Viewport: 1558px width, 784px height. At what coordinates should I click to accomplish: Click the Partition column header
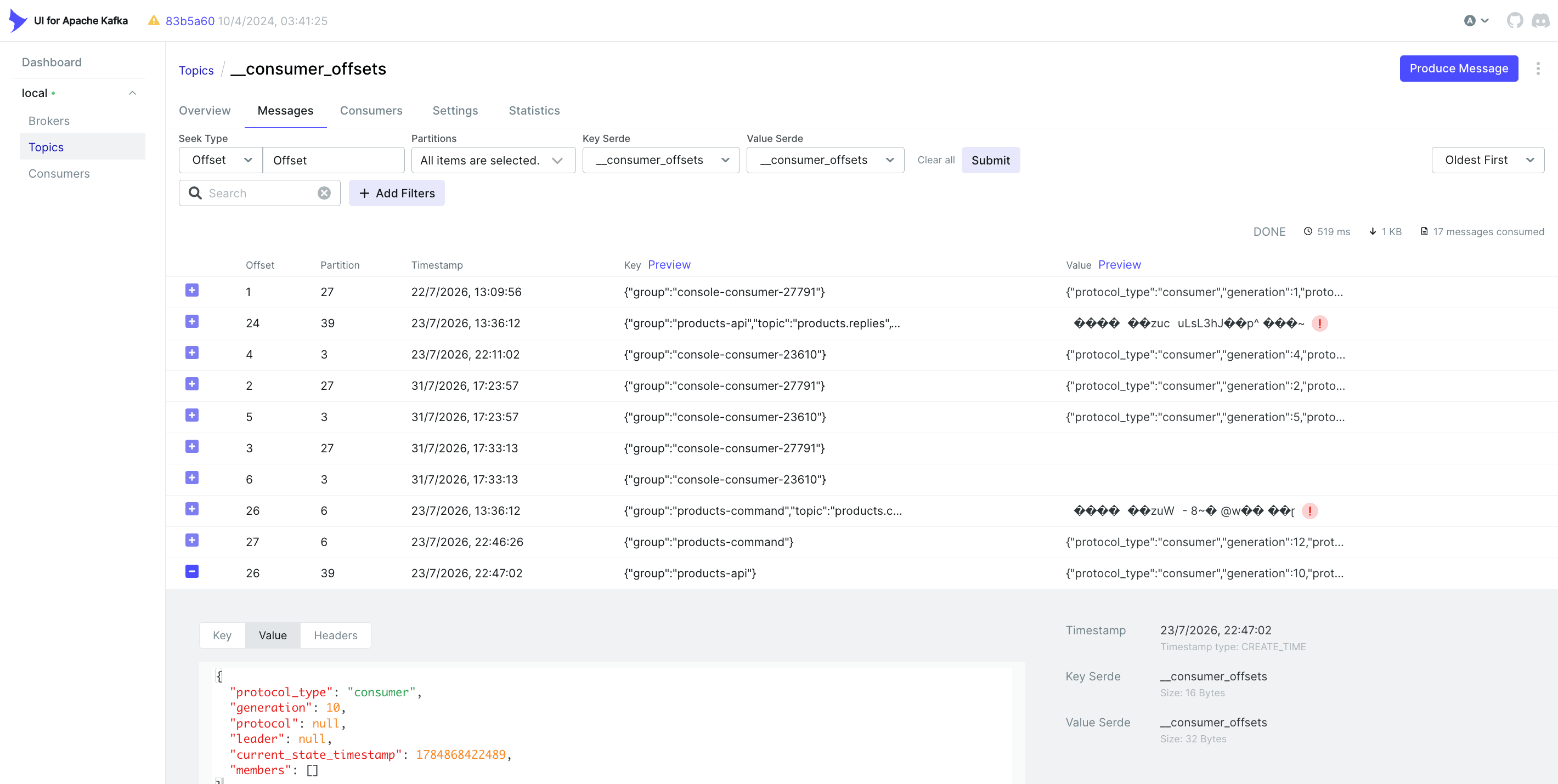pyautogui.click(x=340, y=265)
